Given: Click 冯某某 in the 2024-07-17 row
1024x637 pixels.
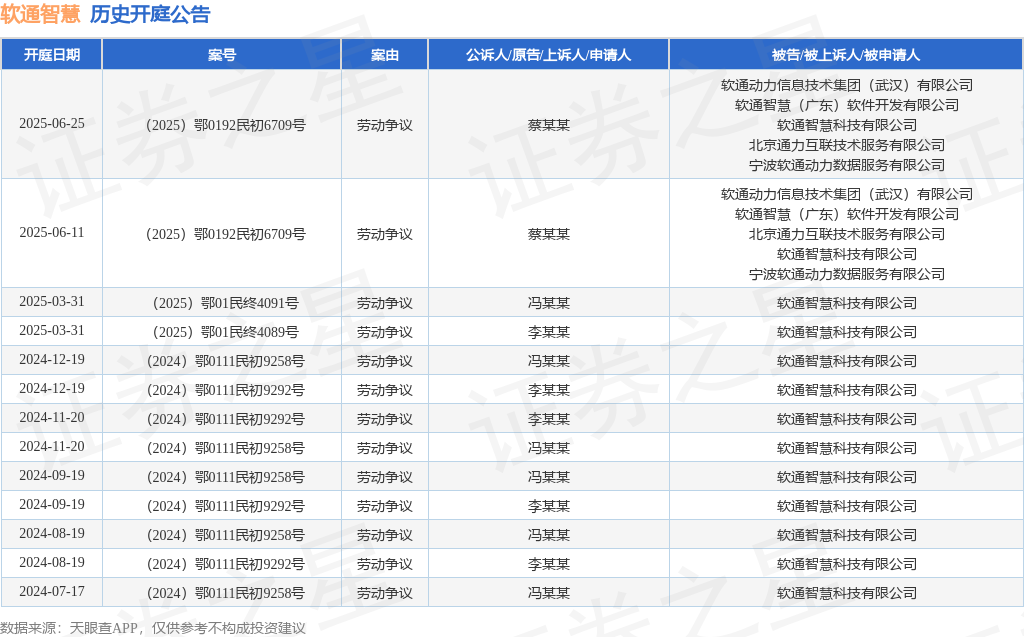Looking at the screenshot, I should pyautogui.click(x=549, y=593).
